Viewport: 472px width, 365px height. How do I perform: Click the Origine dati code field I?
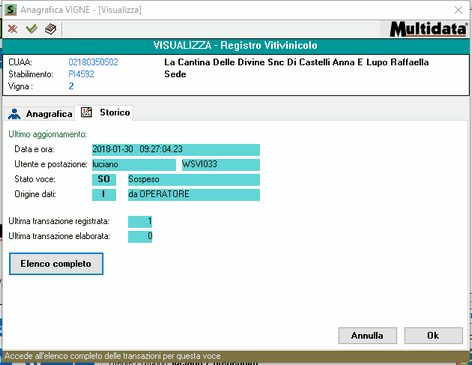[104, 194]
